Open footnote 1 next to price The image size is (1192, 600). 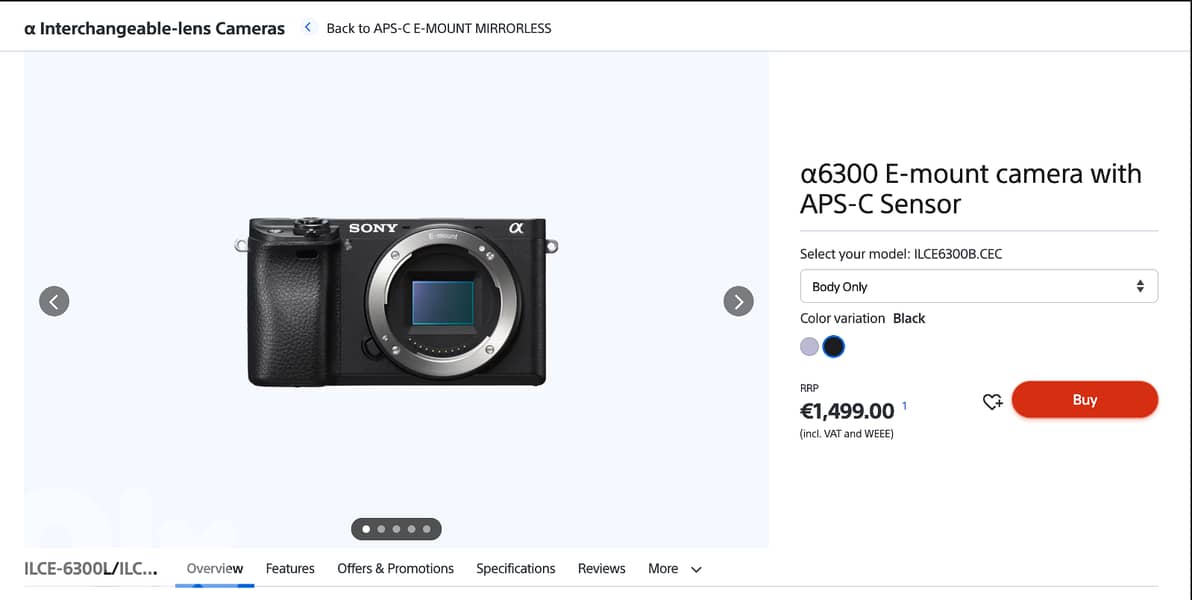pyautogui.click(x=904, y=405)
